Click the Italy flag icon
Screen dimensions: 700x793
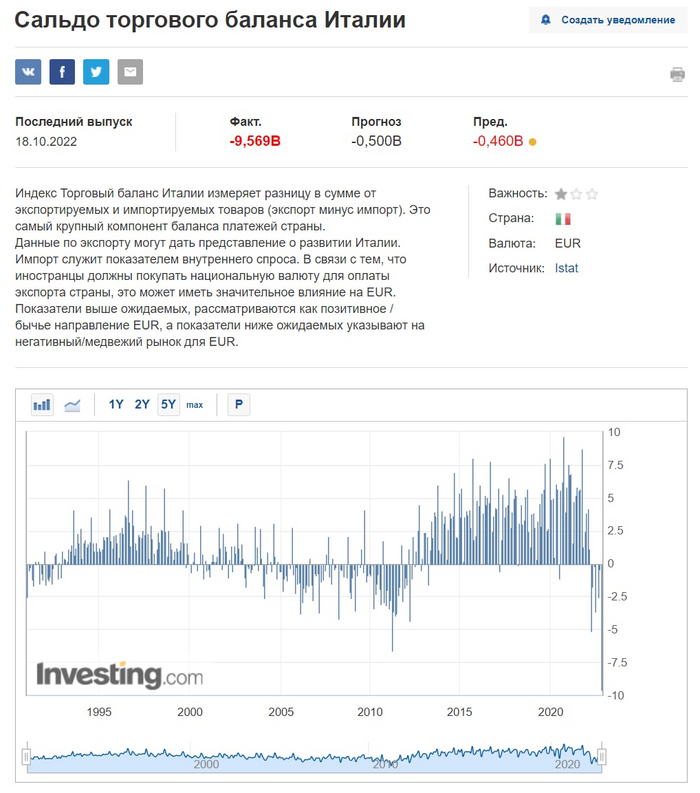(563, 218)
